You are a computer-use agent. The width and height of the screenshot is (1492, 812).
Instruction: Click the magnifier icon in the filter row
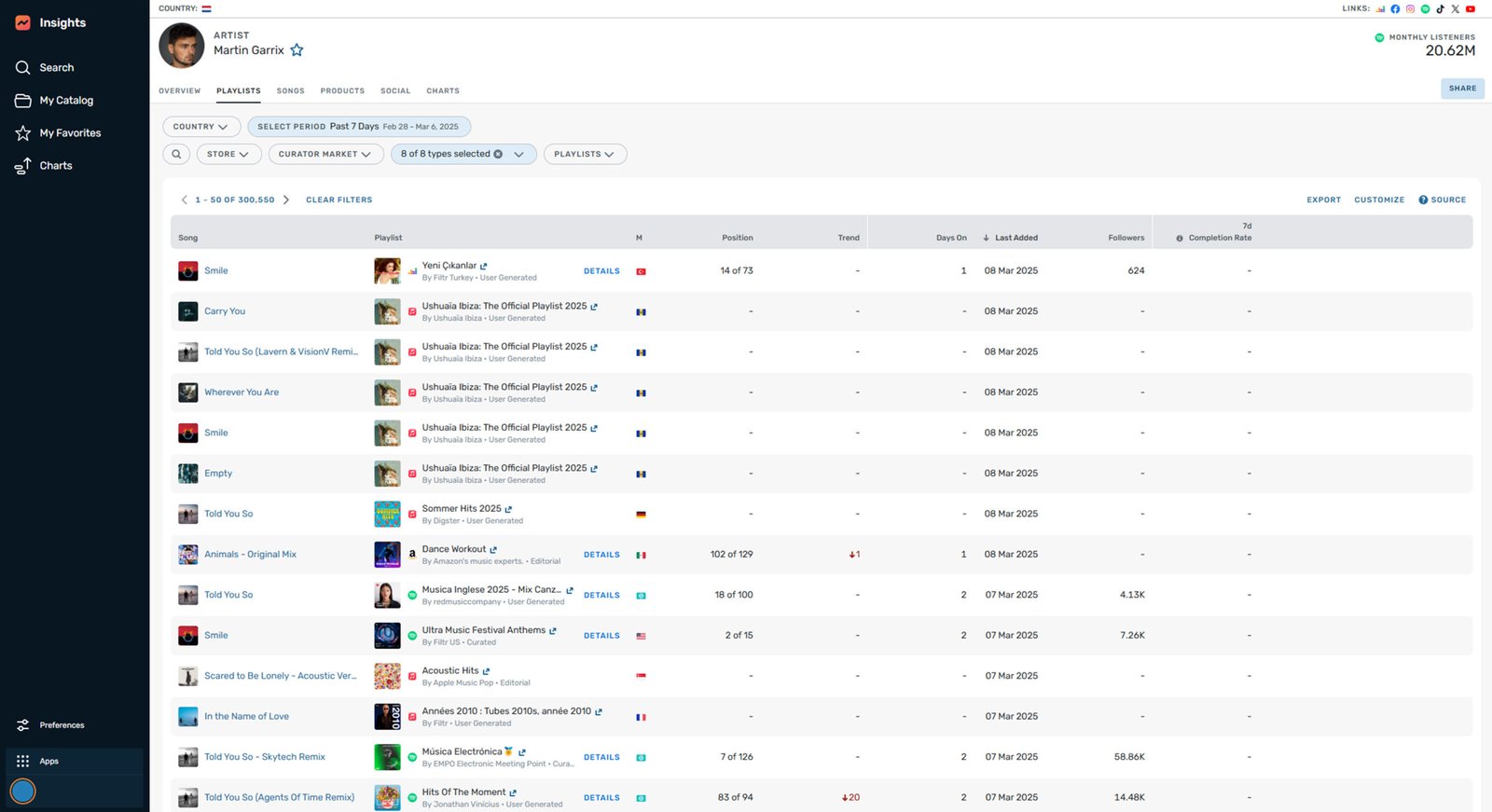[x=176, y=155]
